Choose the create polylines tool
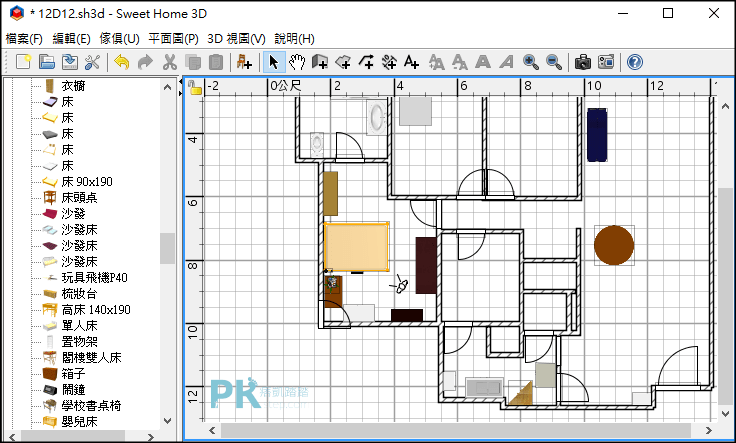Viewport: 736px width, 443px height. 366,61
